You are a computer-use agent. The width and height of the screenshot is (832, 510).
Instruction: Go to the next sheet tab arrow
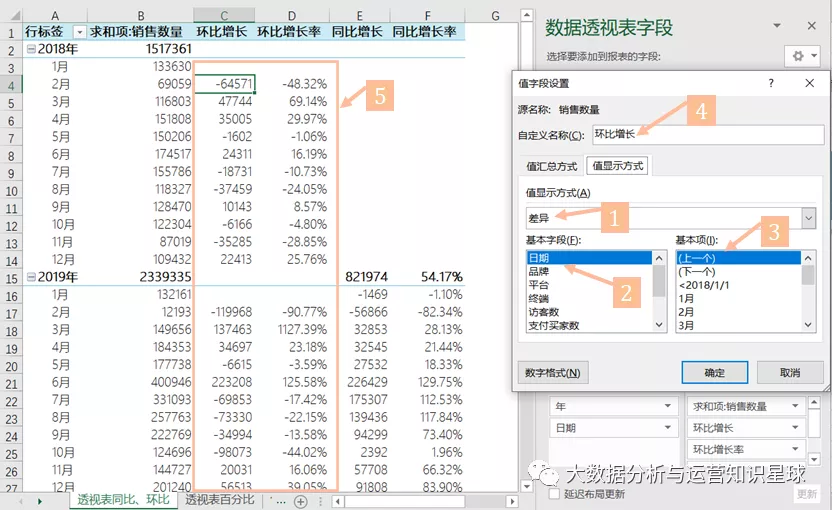point(39,501)
